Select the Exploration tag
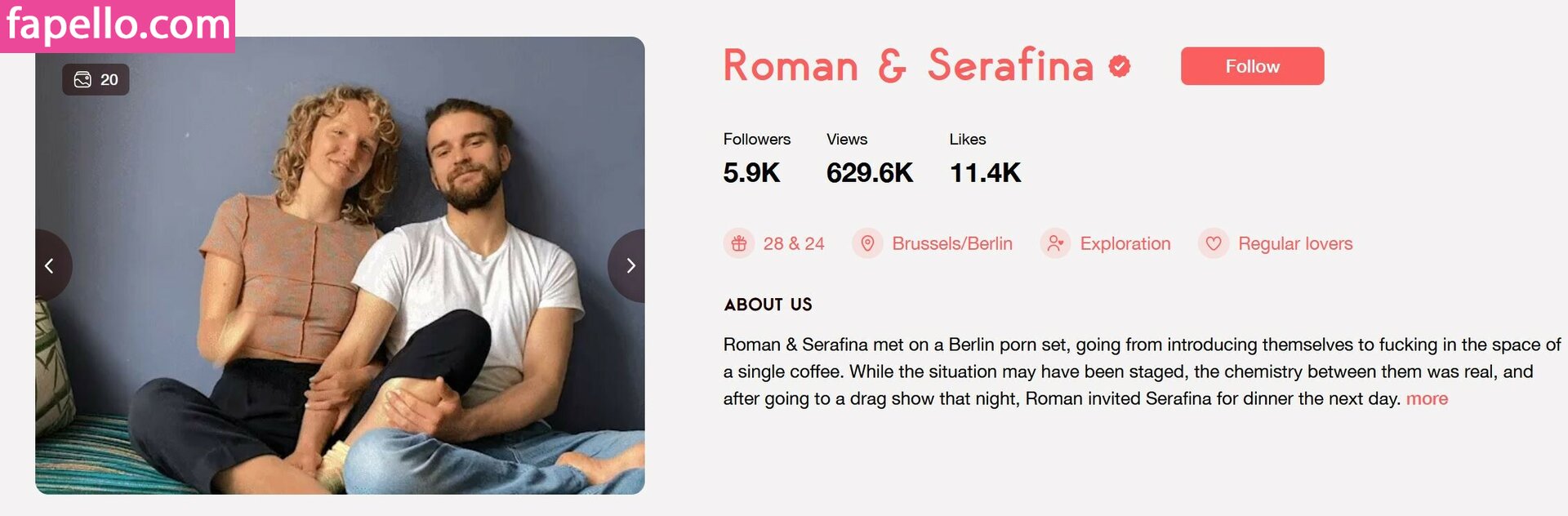 point(1125,243)
